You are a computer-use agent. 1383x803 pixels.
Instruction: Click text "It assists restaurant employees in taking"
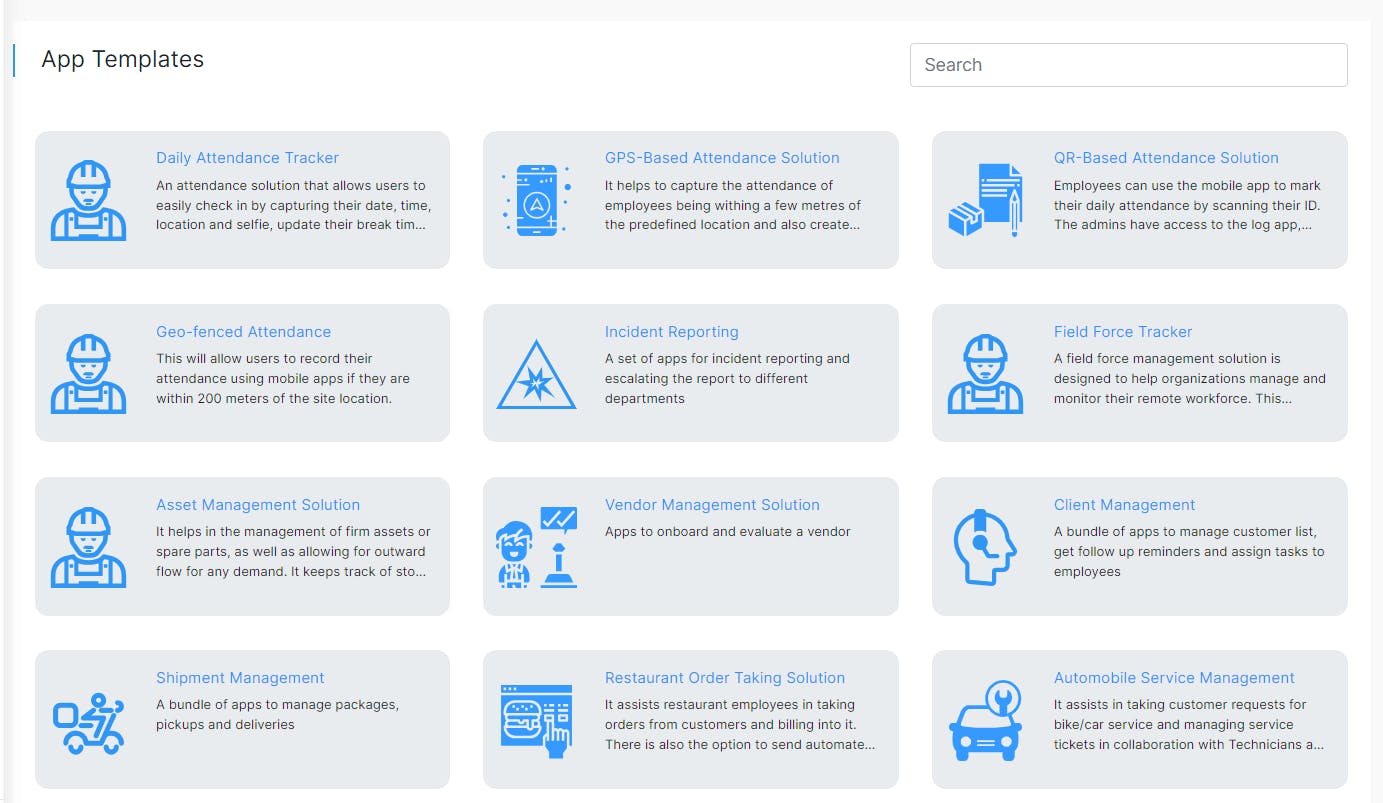(x=730, y=705)
